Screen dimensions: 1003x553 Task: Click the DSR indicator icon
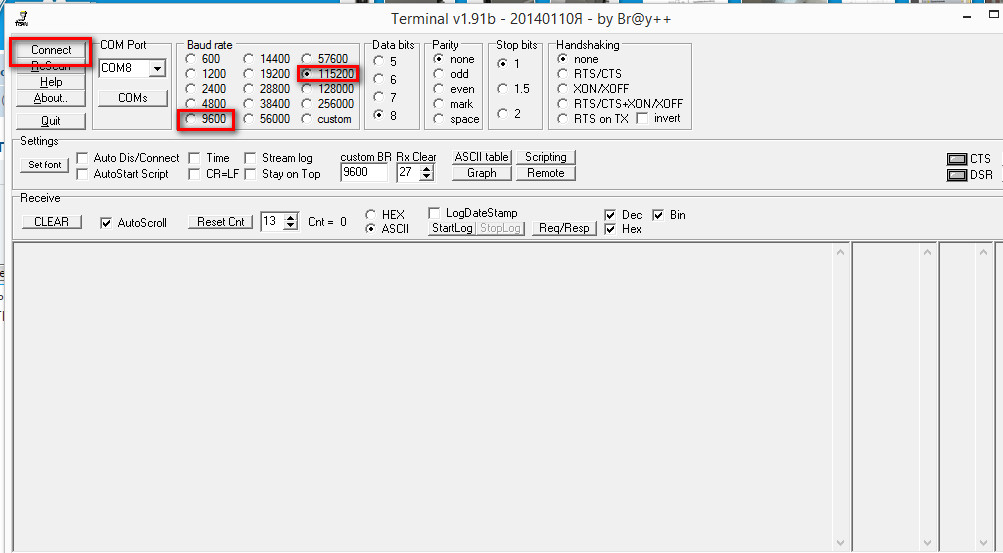coord(957,175)
